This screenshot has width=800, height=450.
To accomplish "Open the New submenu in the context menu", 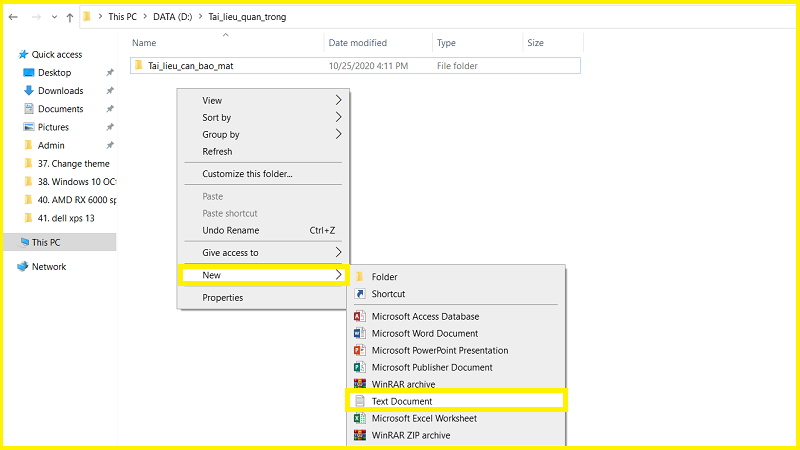I will pyautogui.click(x=263, y=275).
